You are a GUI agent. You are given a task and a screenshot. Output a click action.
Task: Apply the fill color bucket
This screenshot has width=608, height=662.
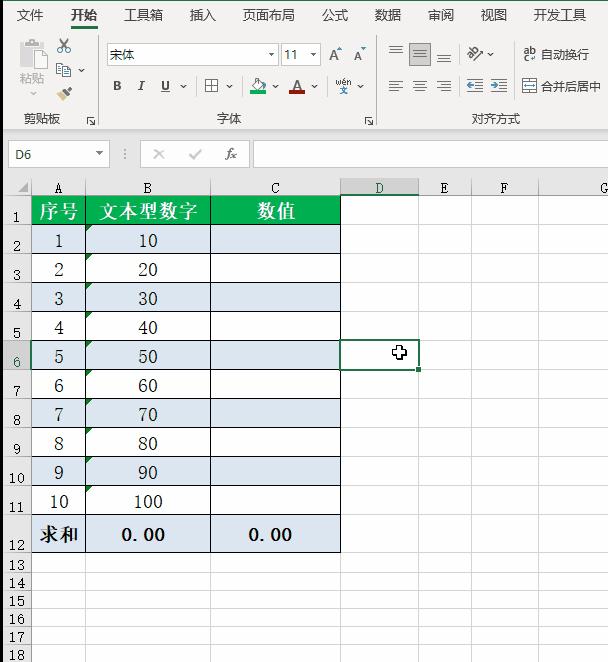point(258,86)
